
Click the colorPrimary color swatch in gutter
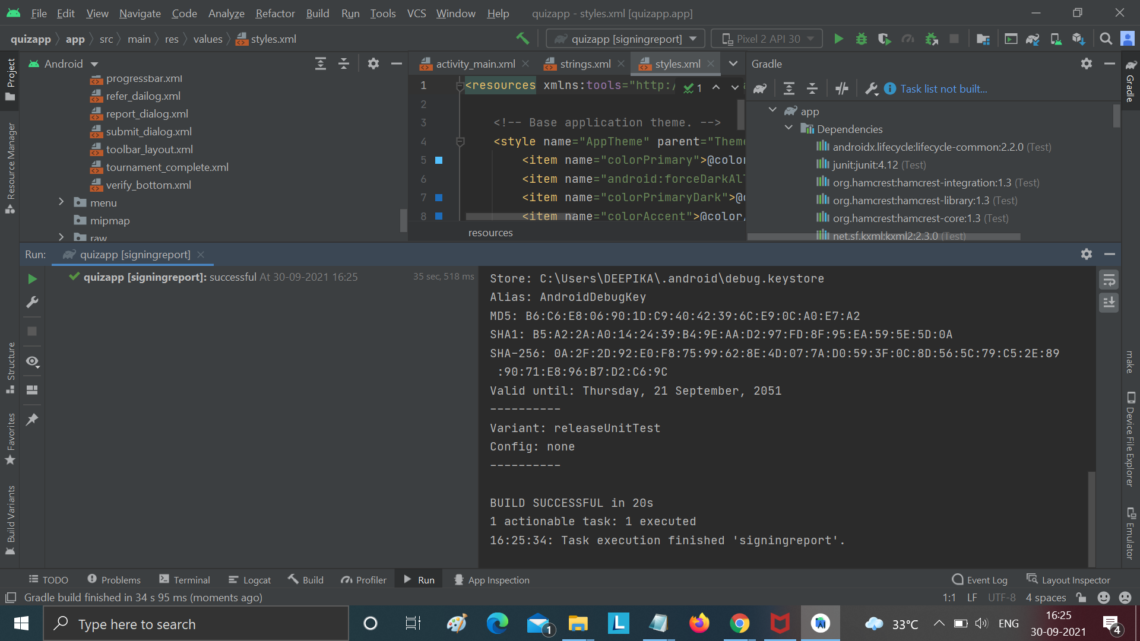(x=438, y=160)
